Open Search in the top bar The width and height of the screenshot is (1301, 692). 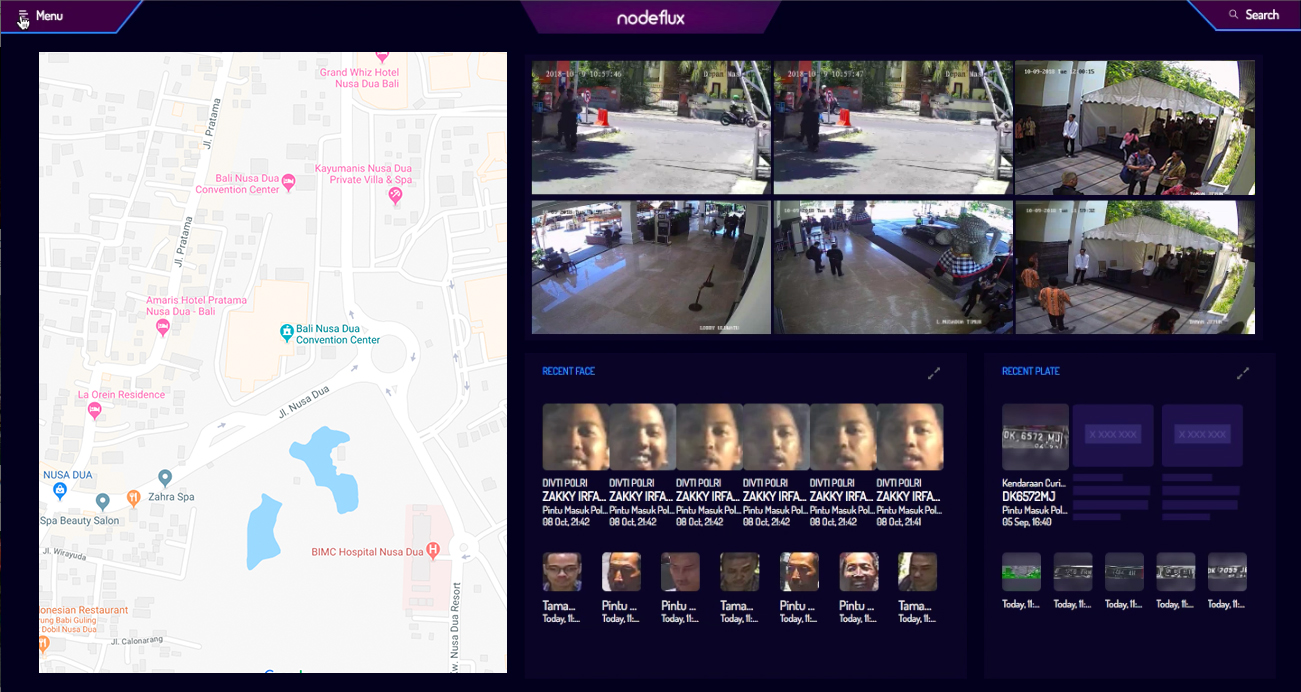pyautogui.click(x=1253, y=15)
